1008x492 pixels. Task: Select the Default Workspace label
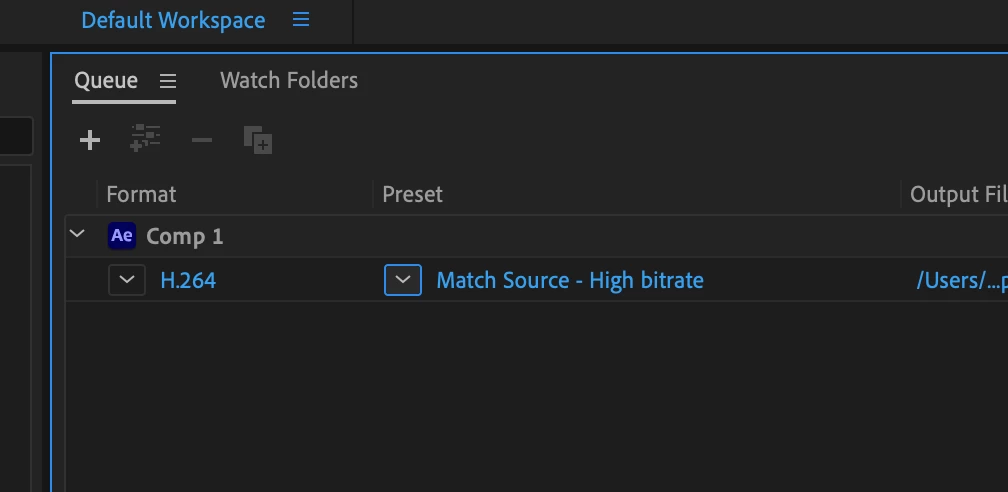point(174,20)
